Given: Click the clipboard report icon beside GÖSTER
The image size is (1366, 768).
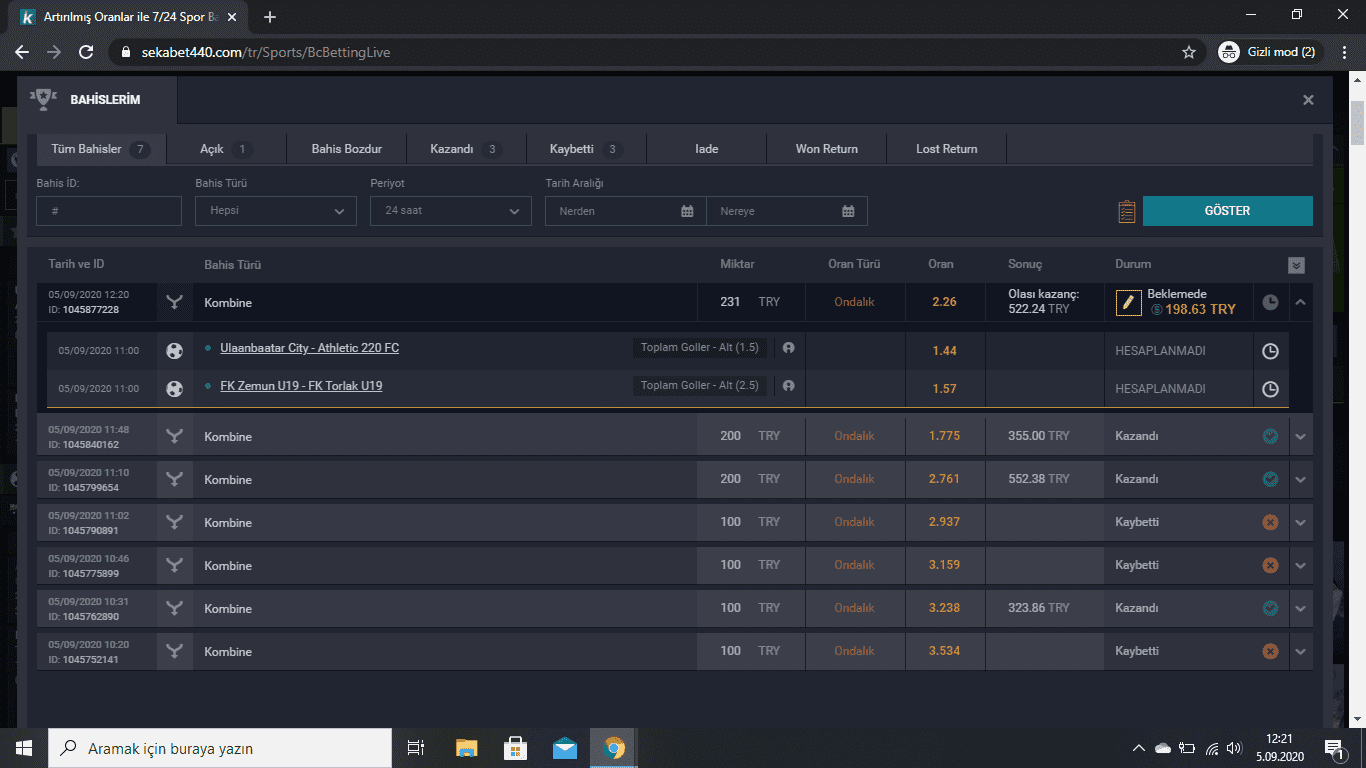Looking at the screenshot, I should coord(1127,211).
